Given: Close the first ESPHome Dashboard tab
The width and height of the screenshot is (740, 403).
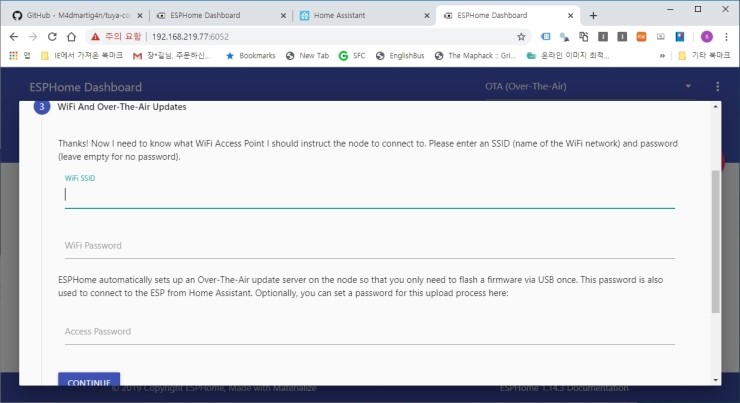Looking at the screenshot, I should [x=283, y=16].
